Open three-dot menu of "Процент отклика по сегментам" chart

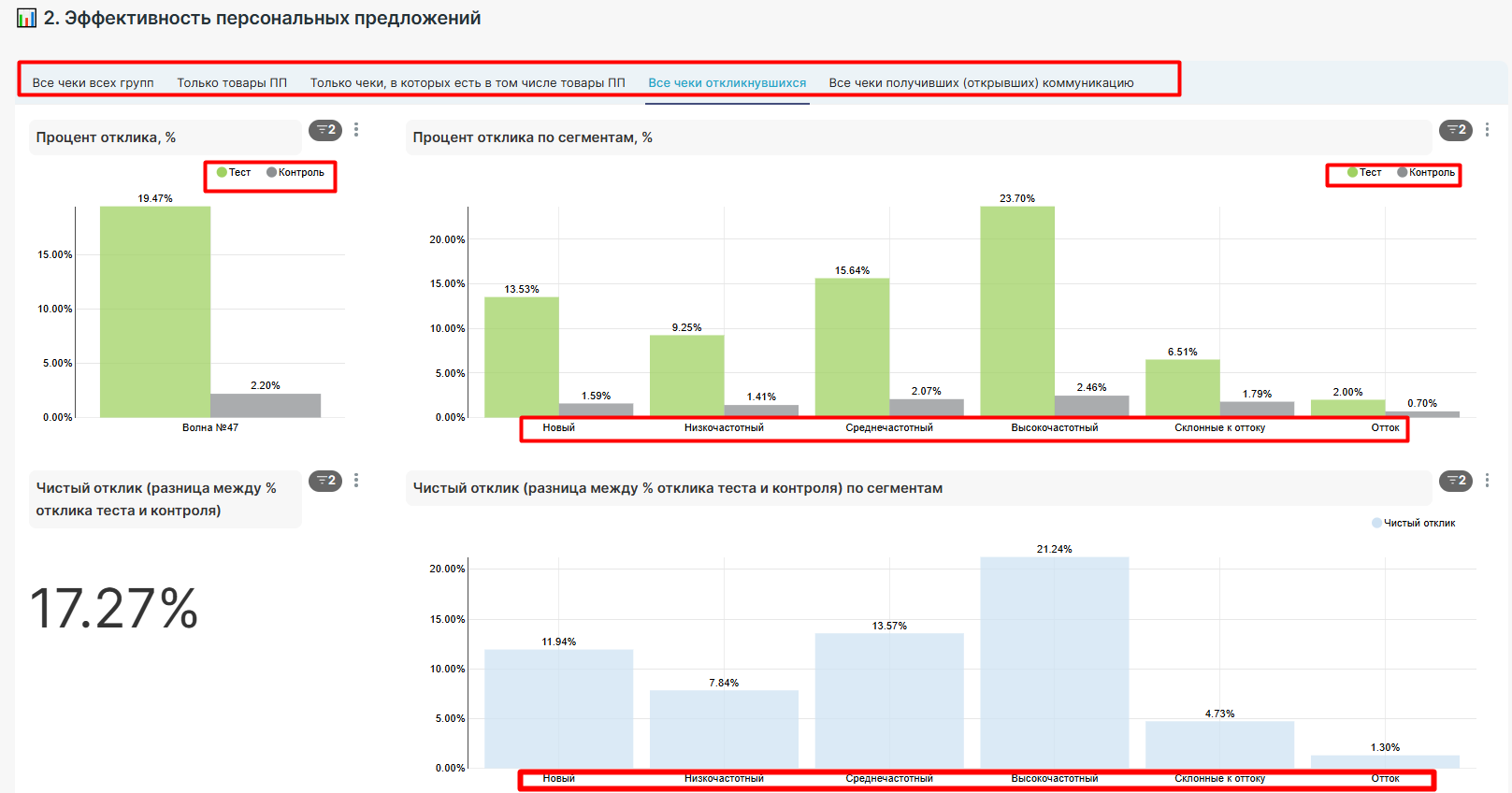click(x=1487, y=130)
